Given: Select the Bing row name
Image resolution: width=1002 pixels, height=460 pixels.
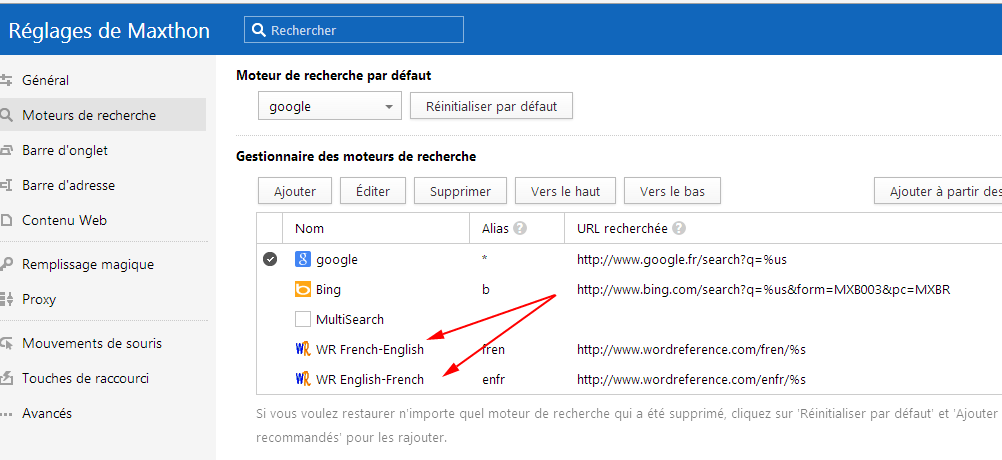Looking at the screenshot, I should click(x=328, y=289).
